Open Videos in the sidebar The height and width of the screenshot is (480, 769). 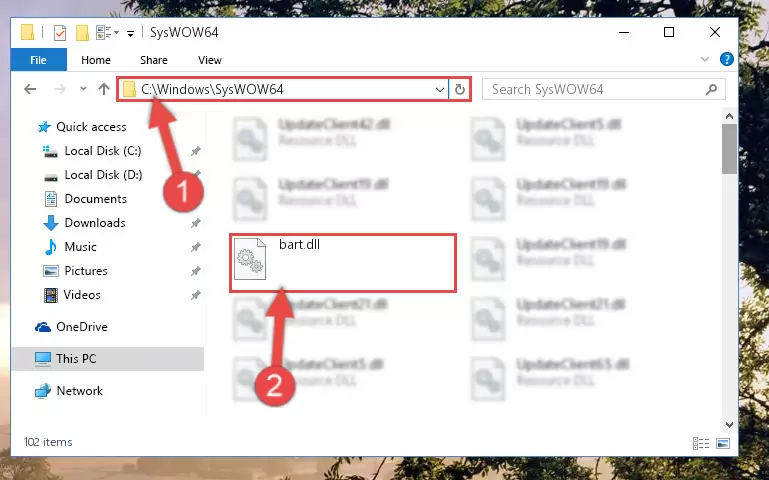82,295
